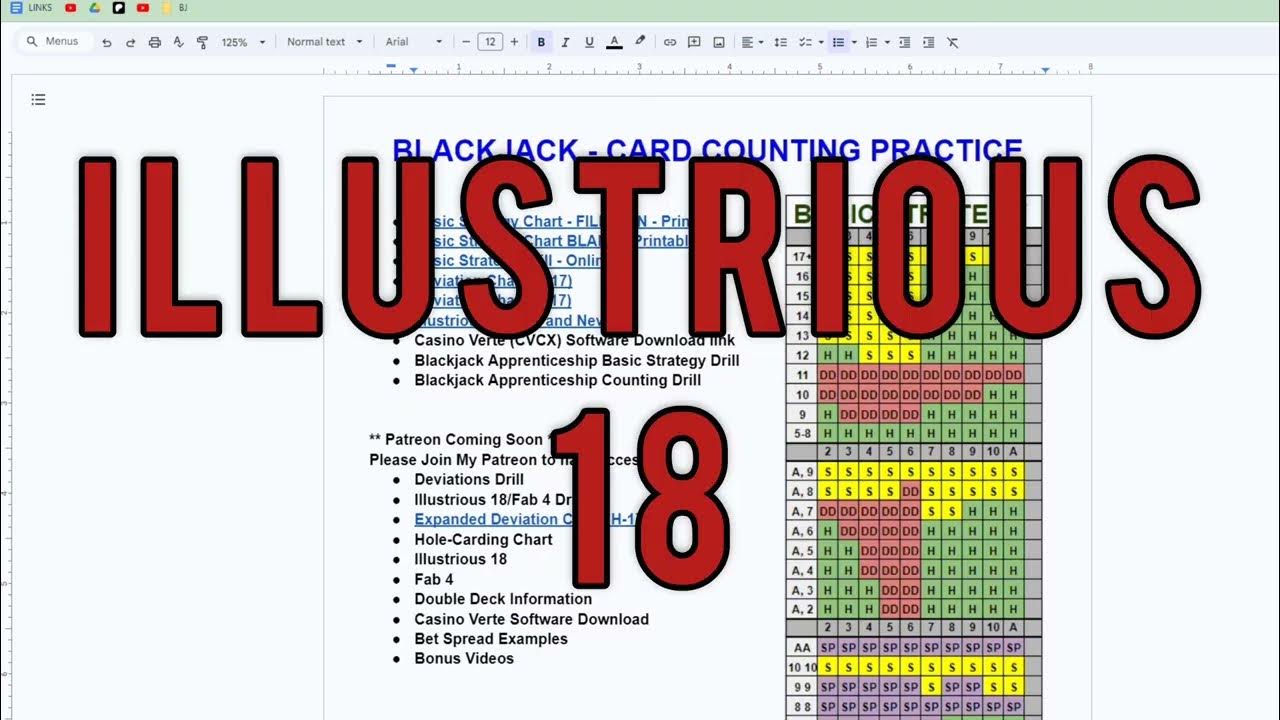
Task: Toggle the bulleted list
Action: click(x=838, y=42)
